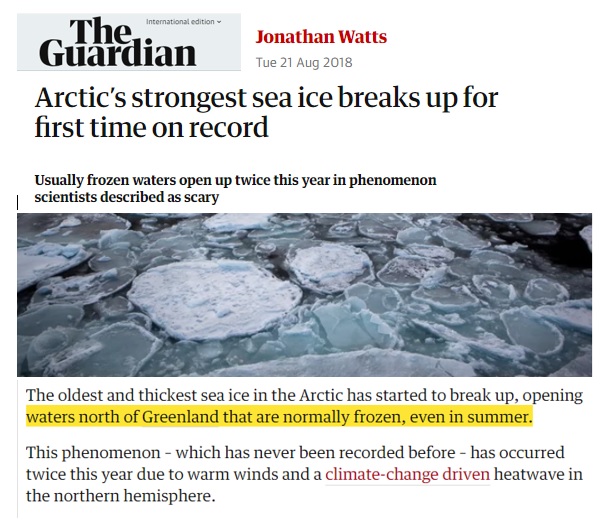613x520 pixels.
Task: Open the International edition dropdown
Action: [183, 22]
